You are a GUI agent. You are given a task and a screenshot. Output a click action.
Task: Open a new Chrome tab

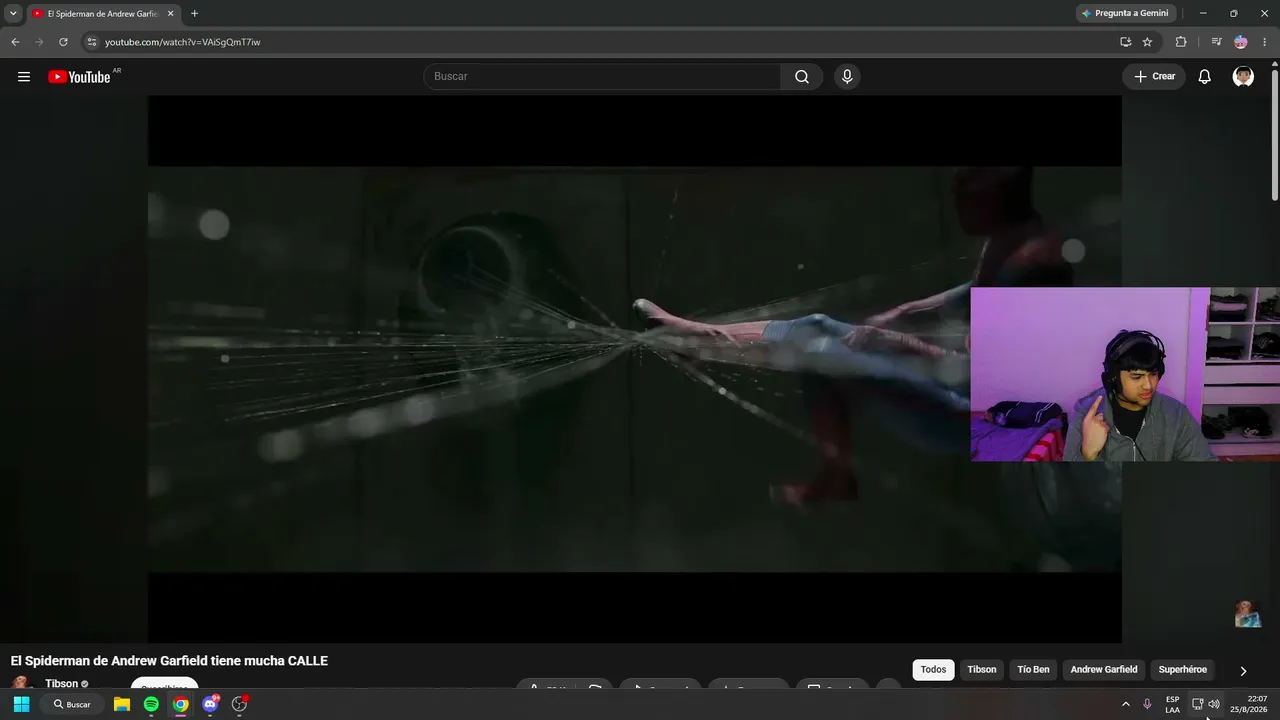click(194, 13)
